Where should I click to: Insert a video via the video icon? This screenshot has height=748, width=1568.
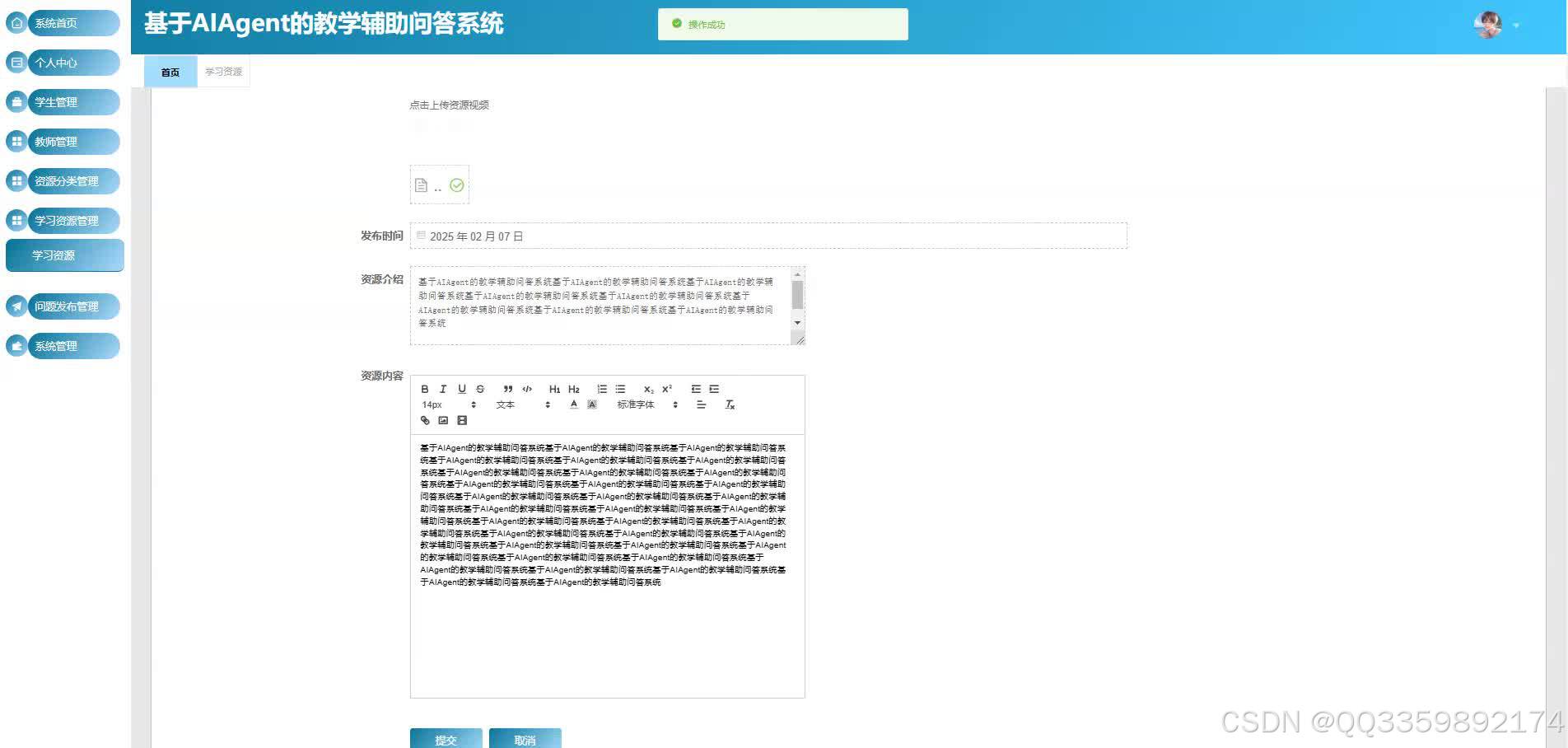[461, 420]
